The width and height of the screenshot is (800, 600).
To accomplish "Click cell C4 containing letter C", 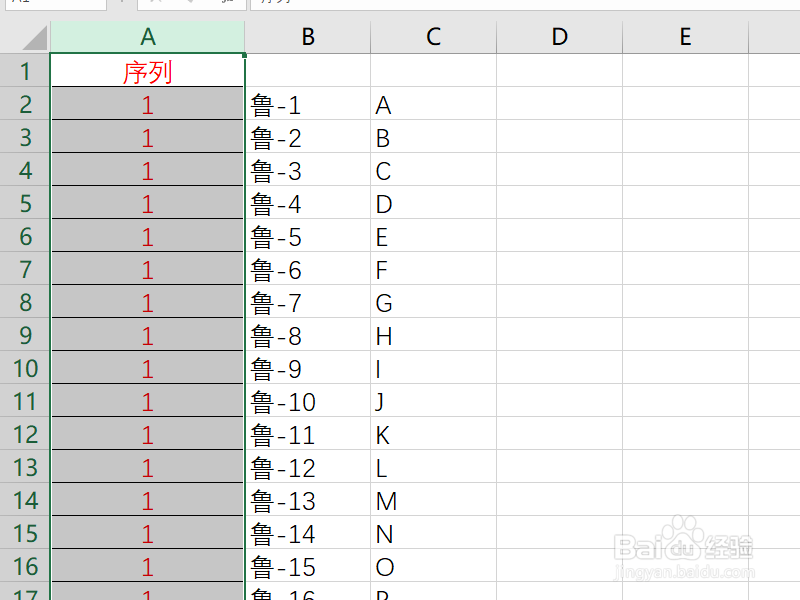I will coord(433,169).
